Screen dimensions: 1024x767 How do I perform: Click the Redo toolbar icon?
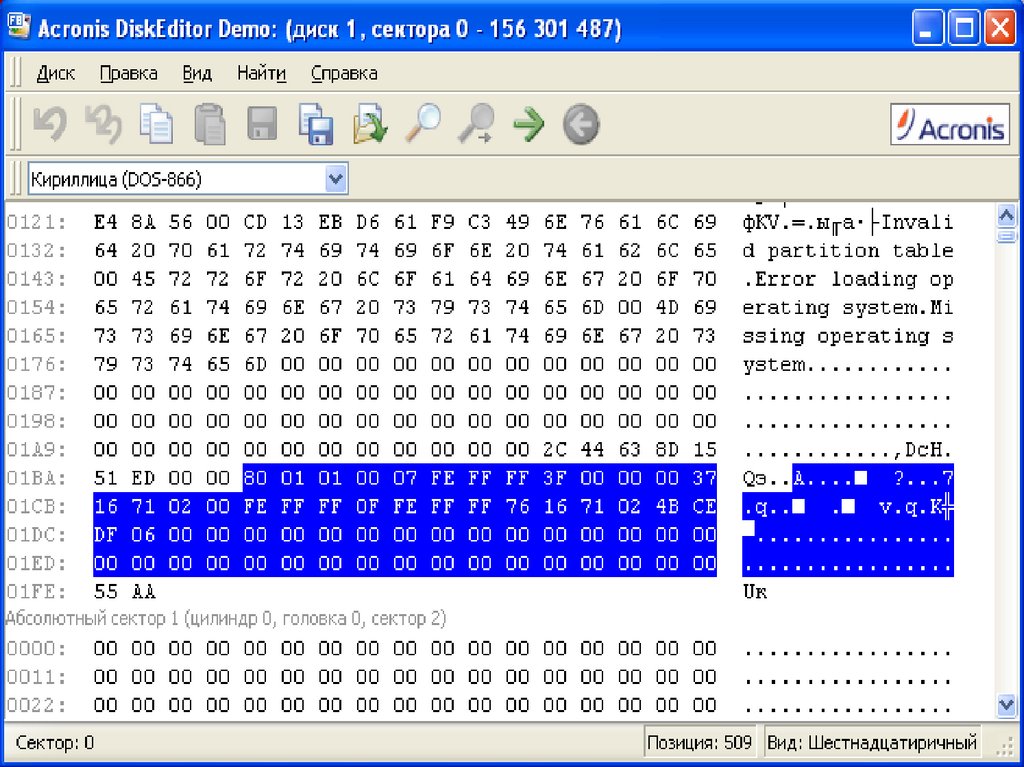(x=103, y=123)
